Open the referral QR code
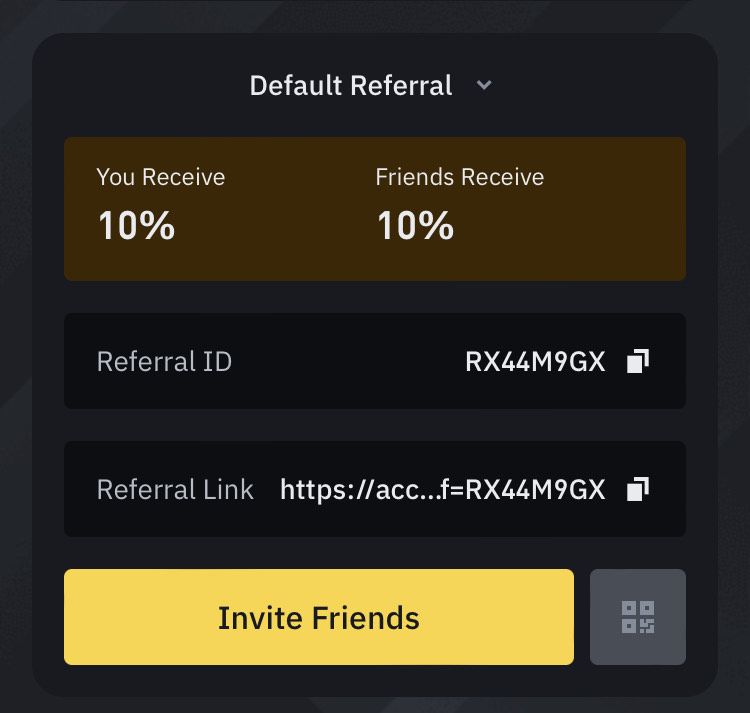750x713 pixels. coord(638,617)
